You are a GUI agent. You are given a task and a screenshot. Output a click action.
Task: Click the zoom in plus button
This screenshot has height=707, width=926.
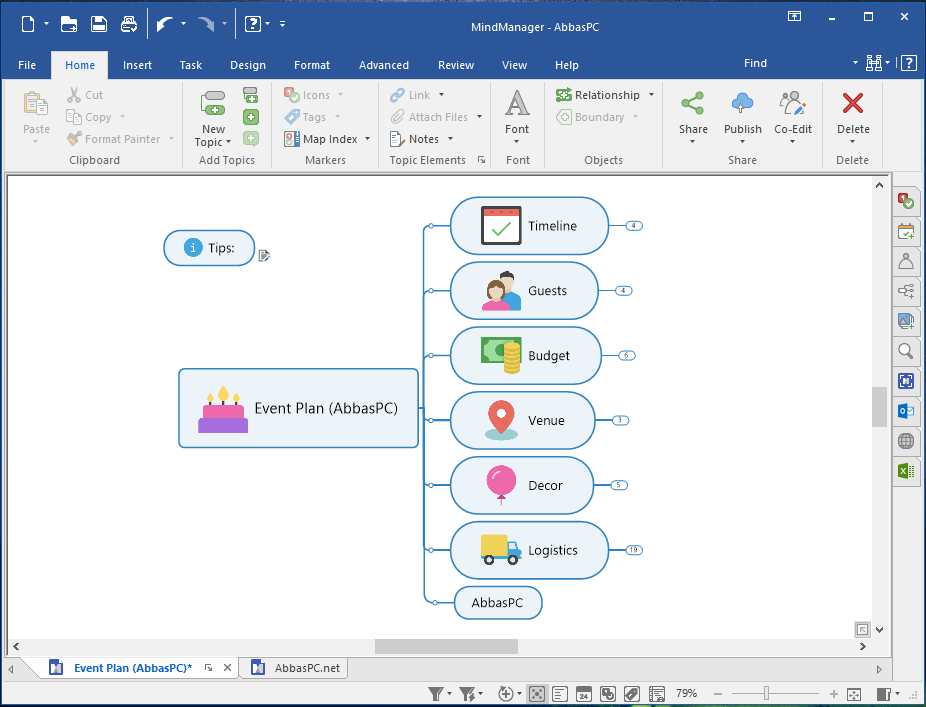(x=833, y=694)
